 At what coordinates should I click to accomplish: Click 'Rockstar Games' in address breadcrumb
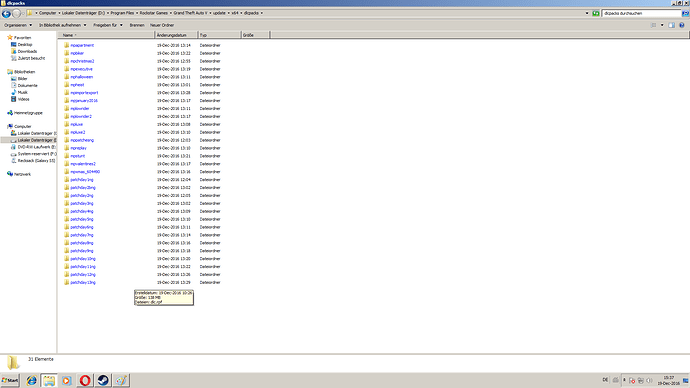pyautogui.click(x=154, y=13)
